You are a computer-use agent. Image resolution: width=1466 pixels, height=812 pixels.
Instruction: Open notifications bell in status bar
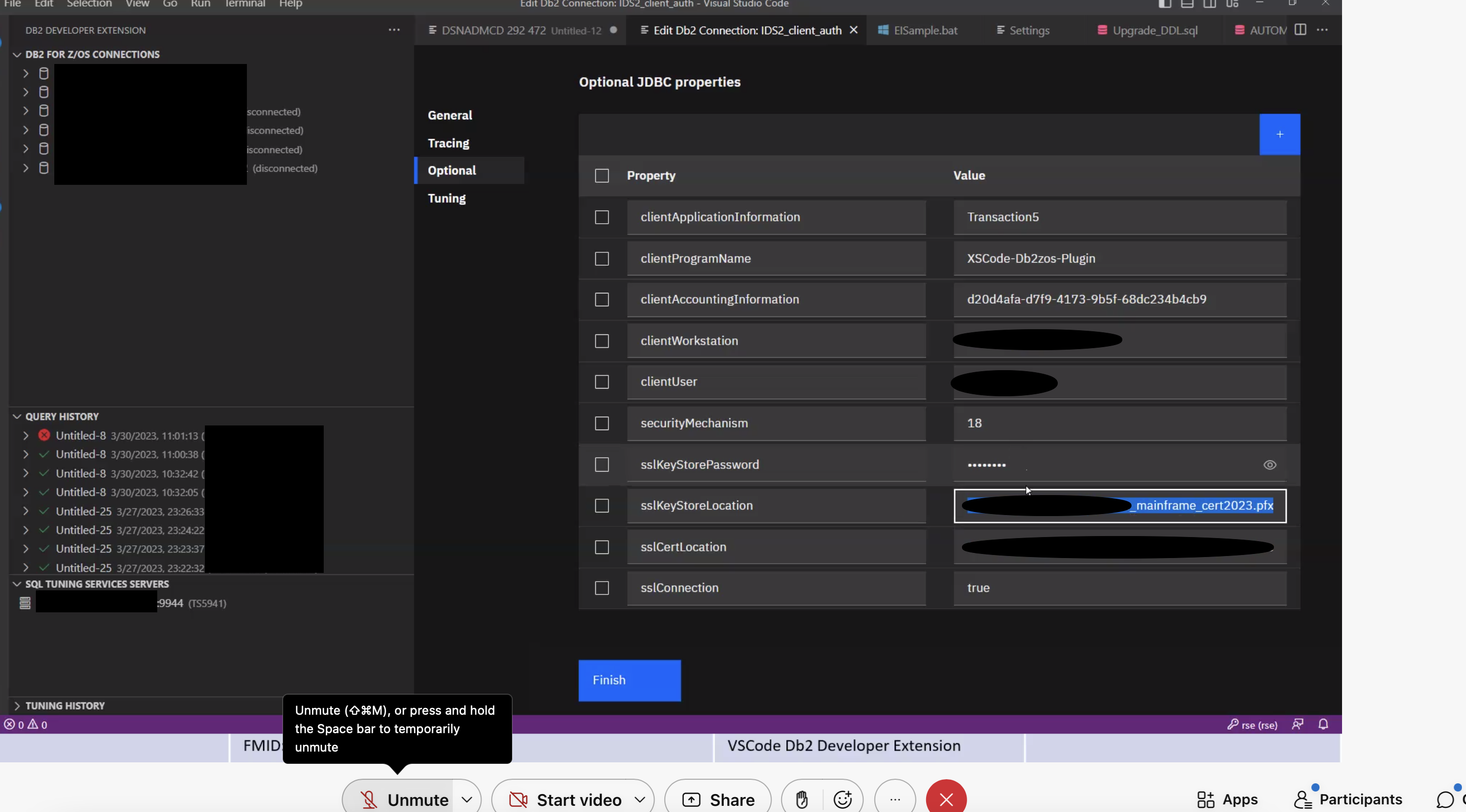[1323, 724]
